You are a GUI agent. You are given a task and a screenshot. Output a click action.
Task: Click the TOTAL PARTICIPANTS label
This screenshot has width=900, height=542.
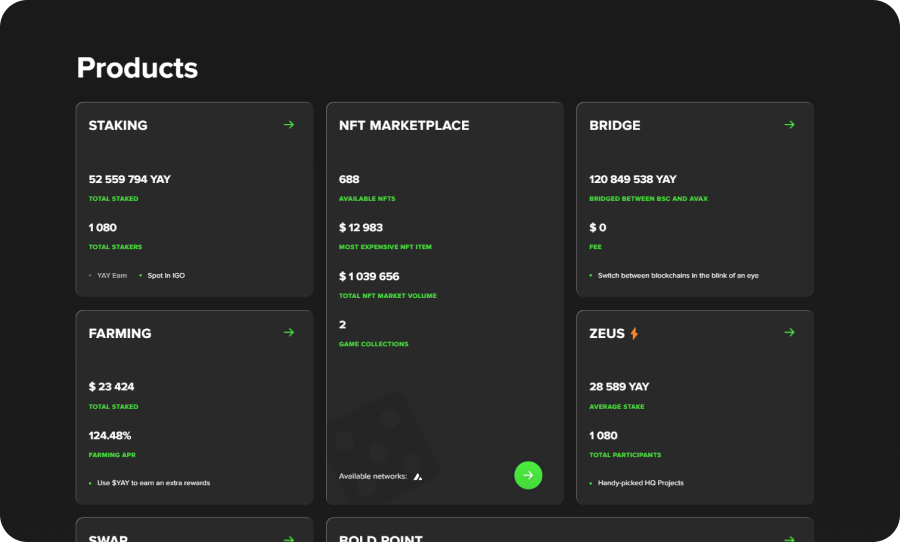pyautogui.click(x=625, y=455)
